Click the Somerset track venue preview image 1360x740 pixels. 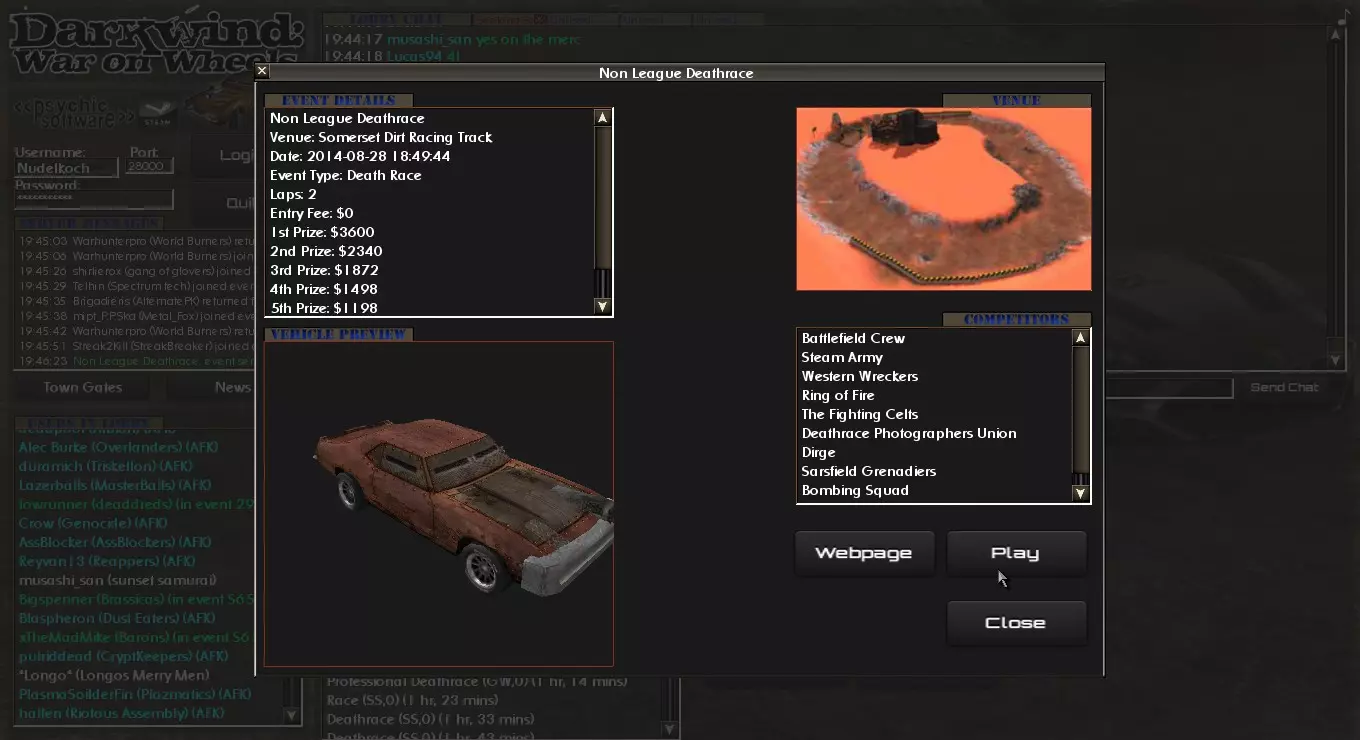tap(943, 199)
